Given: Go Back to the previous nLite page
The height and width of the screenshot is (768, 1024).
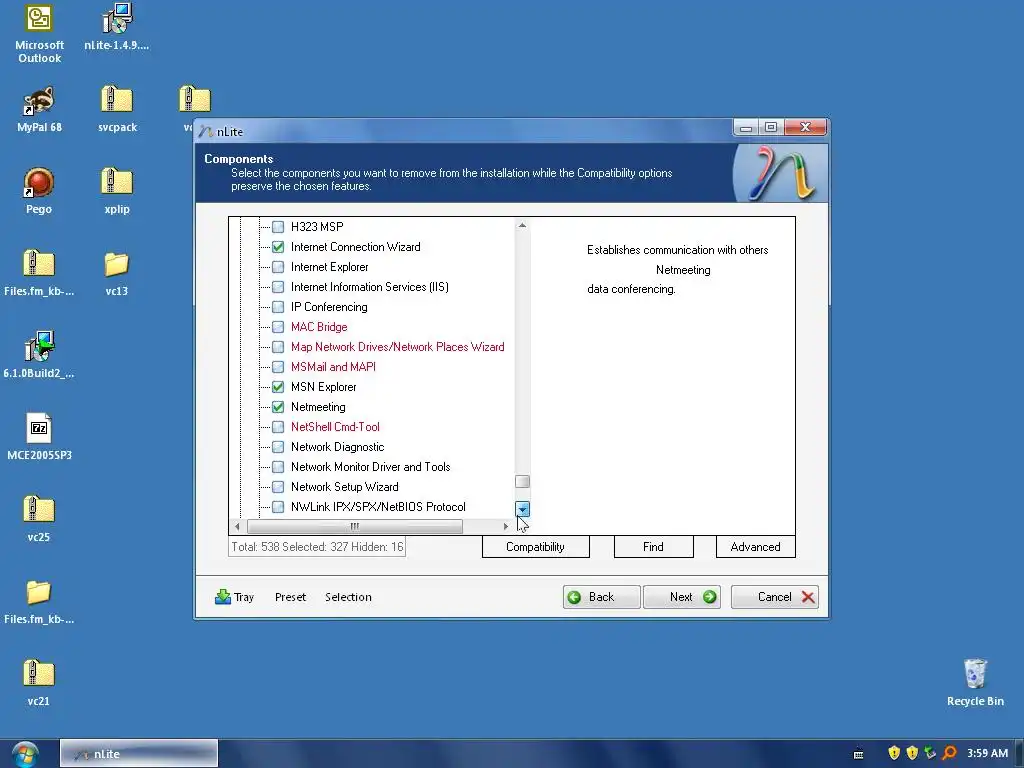Looking at the screenshot, I should tap(601, 597).
